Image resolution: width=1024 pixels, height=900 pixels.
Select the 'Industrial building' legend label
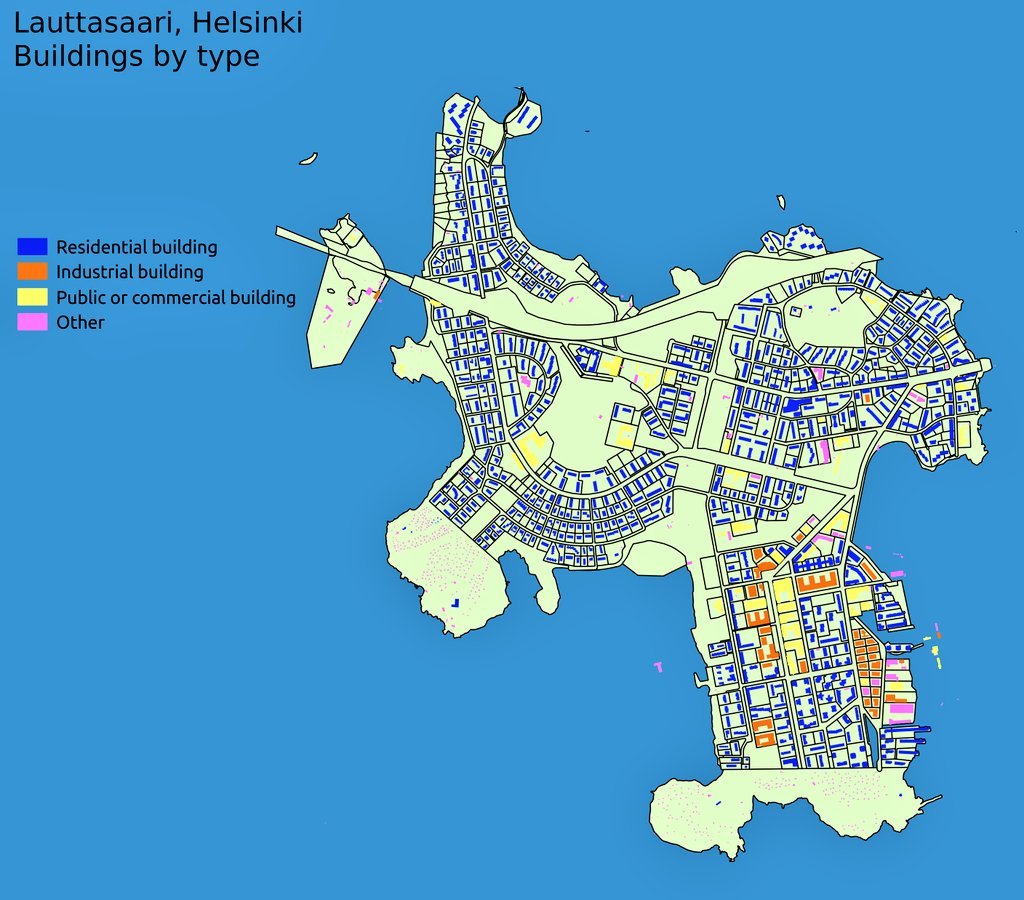coord(129,272)
